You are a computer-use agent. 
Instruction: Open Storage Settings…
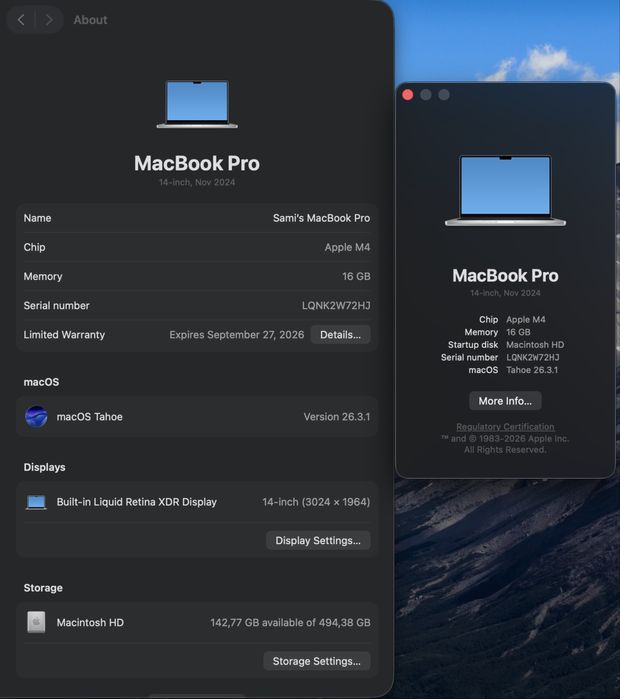tap(316, 661)
